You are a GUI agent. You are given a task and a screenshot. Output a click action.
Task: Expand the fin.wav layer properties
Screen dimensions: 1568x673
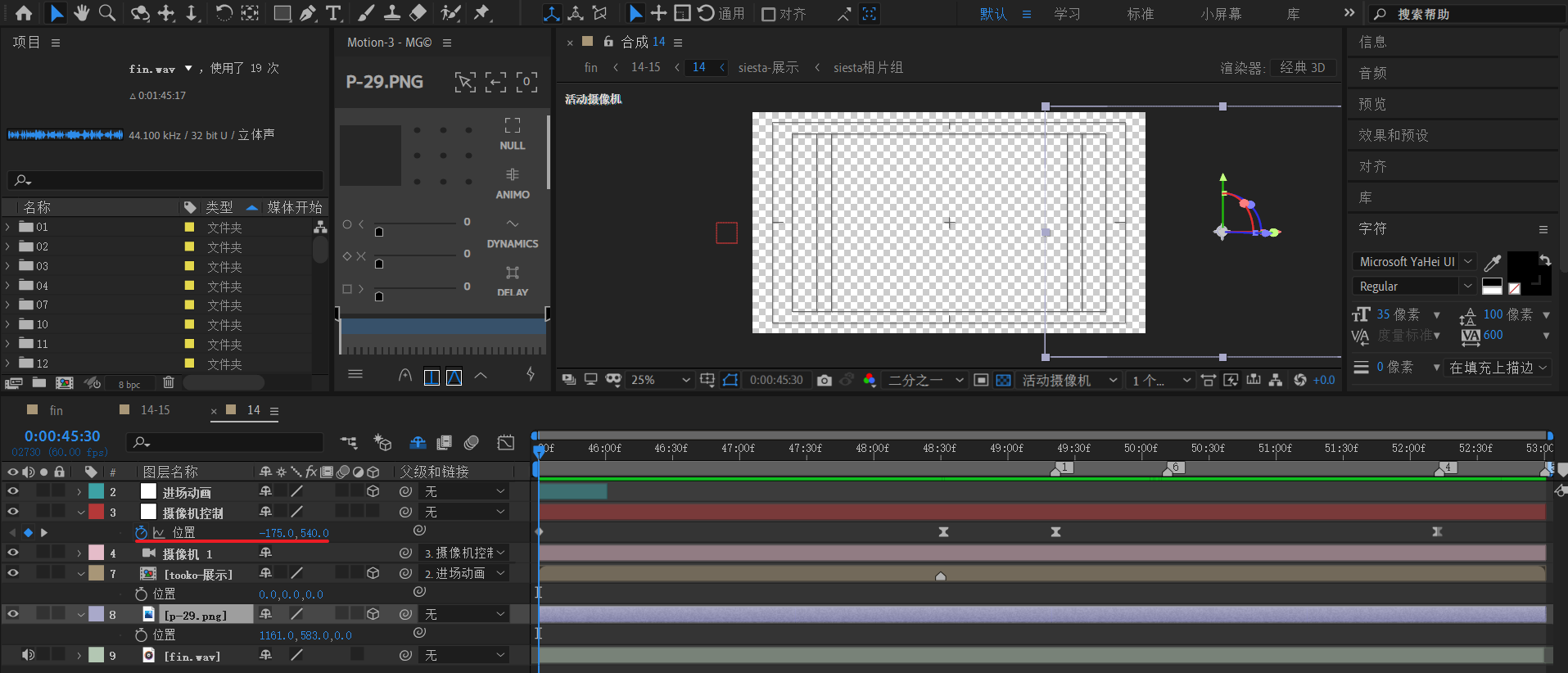click(79, 656)
